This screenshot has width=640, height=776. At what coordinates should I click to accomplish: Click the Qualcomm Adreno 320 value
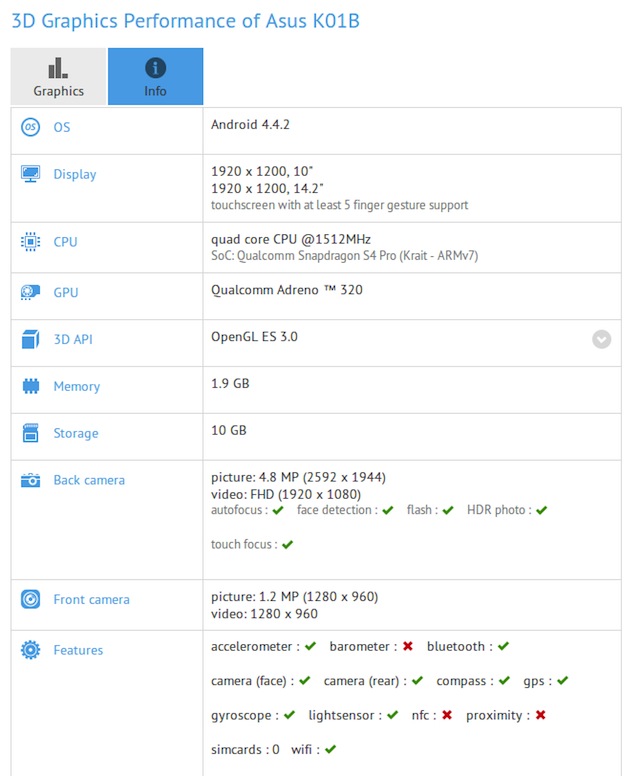[x=287, y=290]
